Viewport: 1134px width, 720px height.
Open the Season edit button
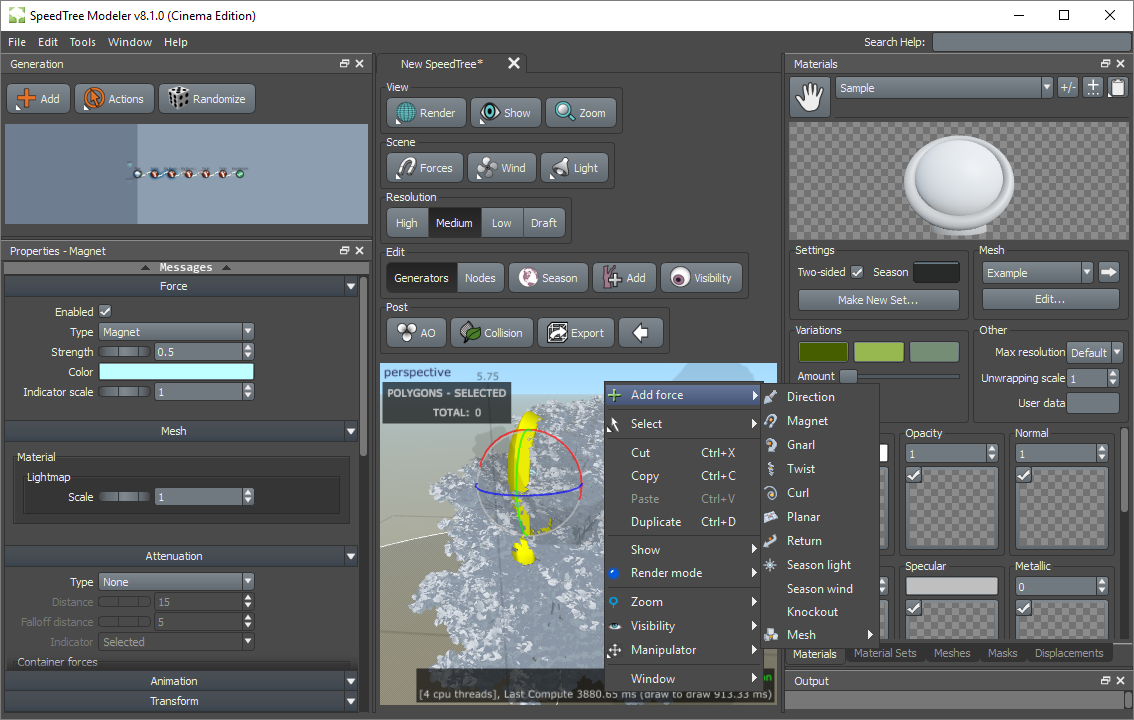point(550,278)
